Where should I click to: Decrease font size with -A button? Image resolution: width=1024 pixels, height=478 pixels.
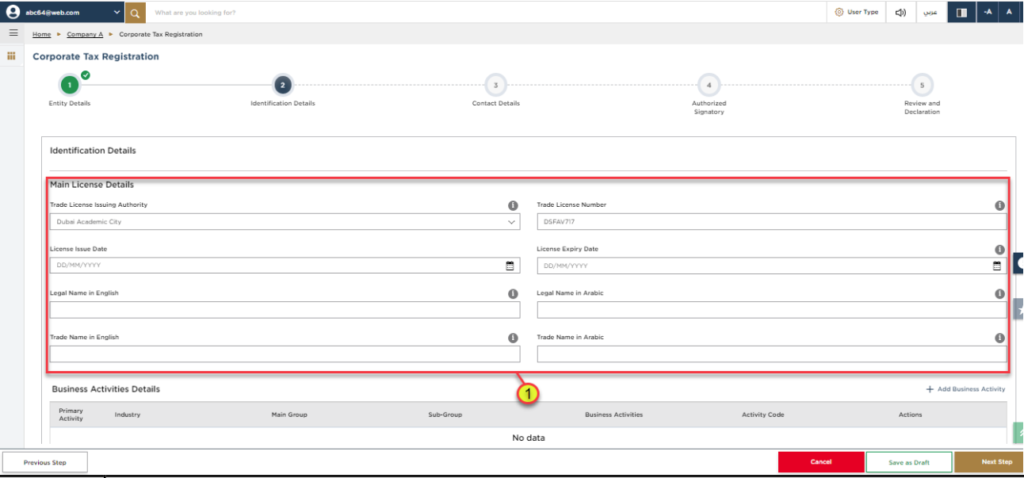point(988,12)
